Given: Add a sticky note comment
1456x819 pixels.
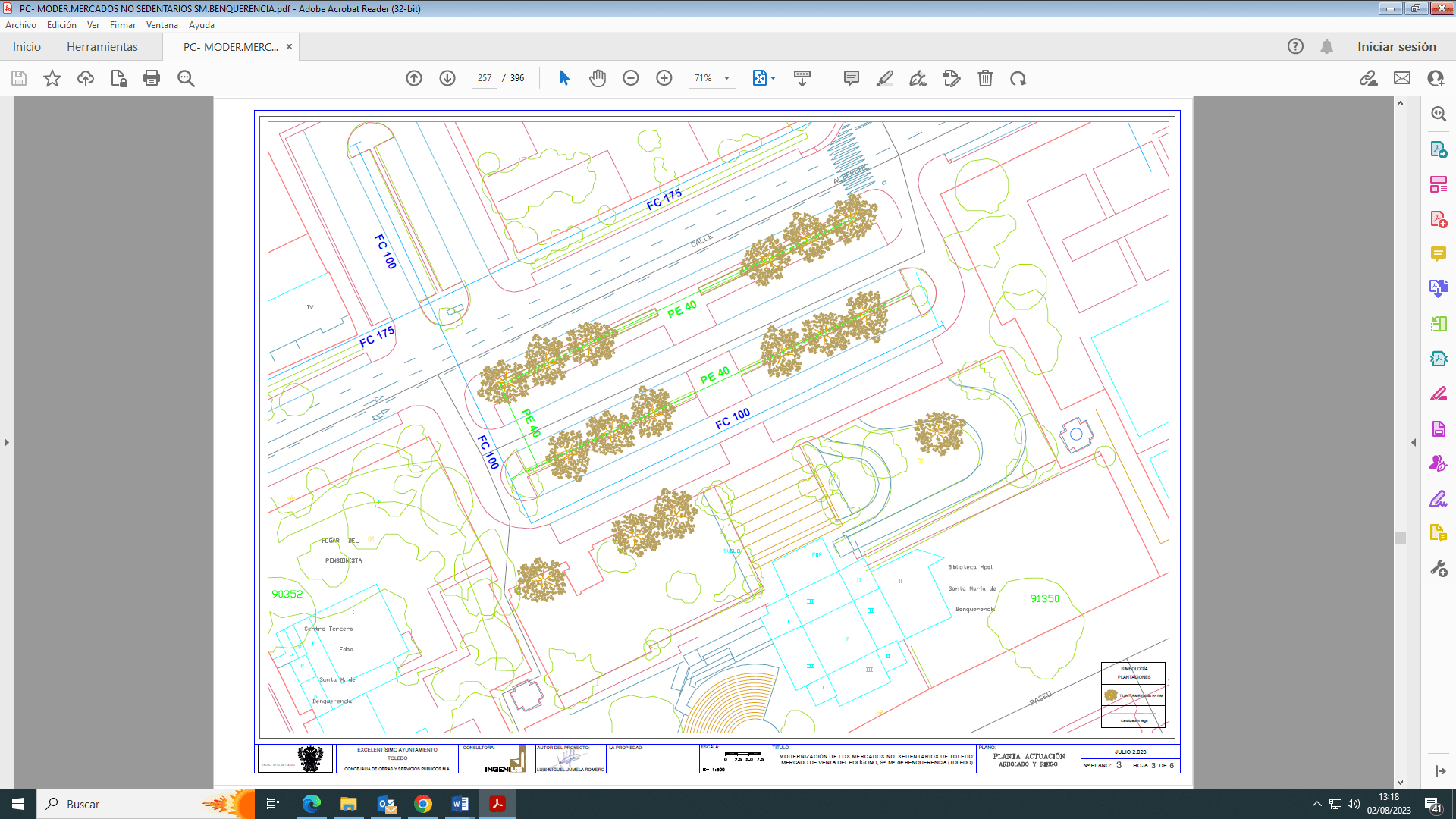Looking at the screenshot, I should click(852, 78).
